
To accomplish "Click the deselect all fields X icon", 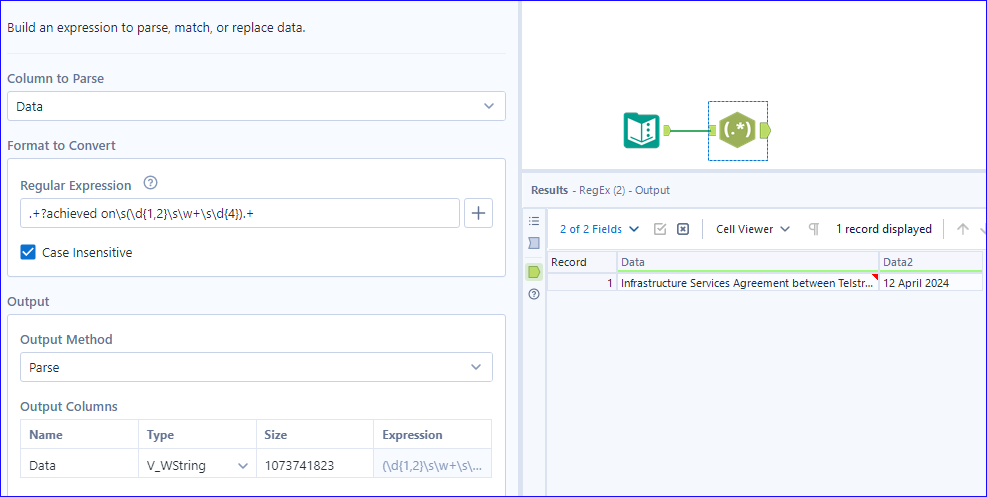I will coord(683,229).
